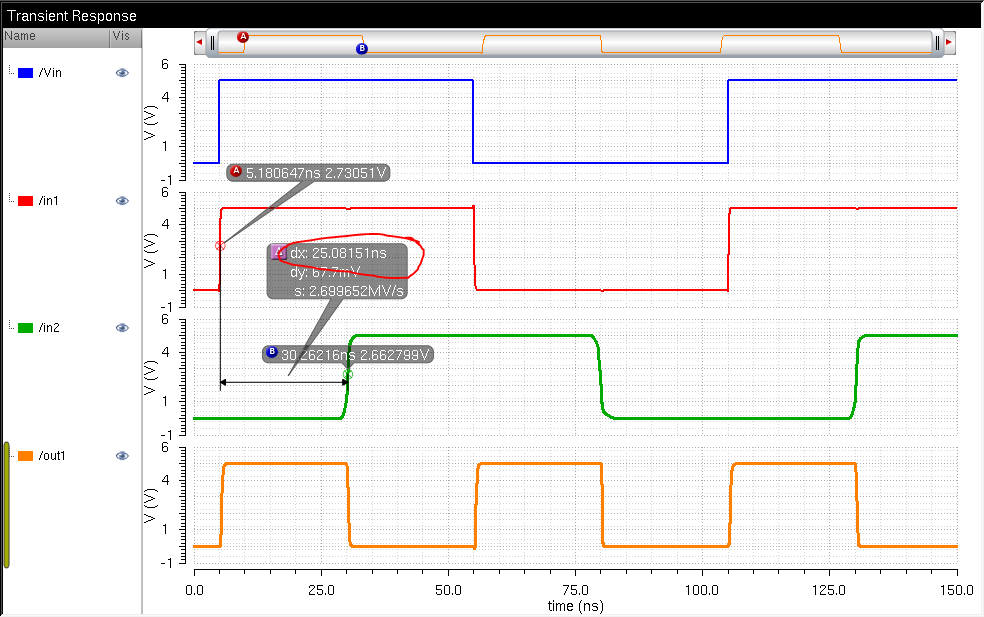This screenshot has width=984, height=617.
Task: Click marker A label 5.180647ns 2.73051V
Action: click(308, 173)
